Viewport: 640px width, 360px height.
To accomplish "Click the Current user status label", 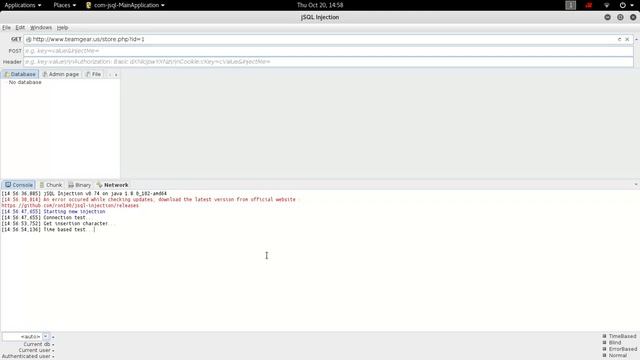I will coord(36,350).
